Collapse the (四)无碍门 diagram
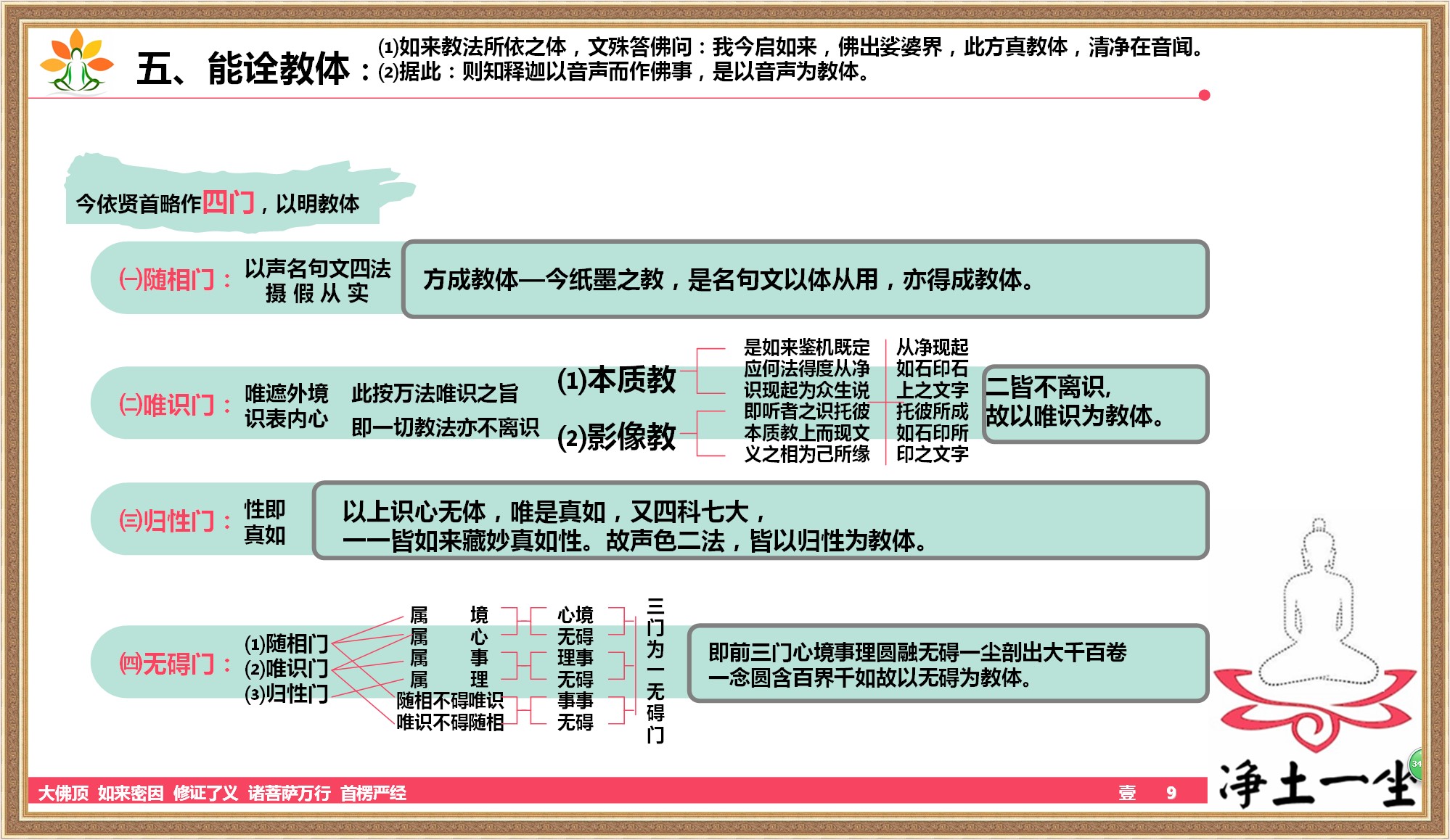1450x840 pixels. [x=168, y=662]
